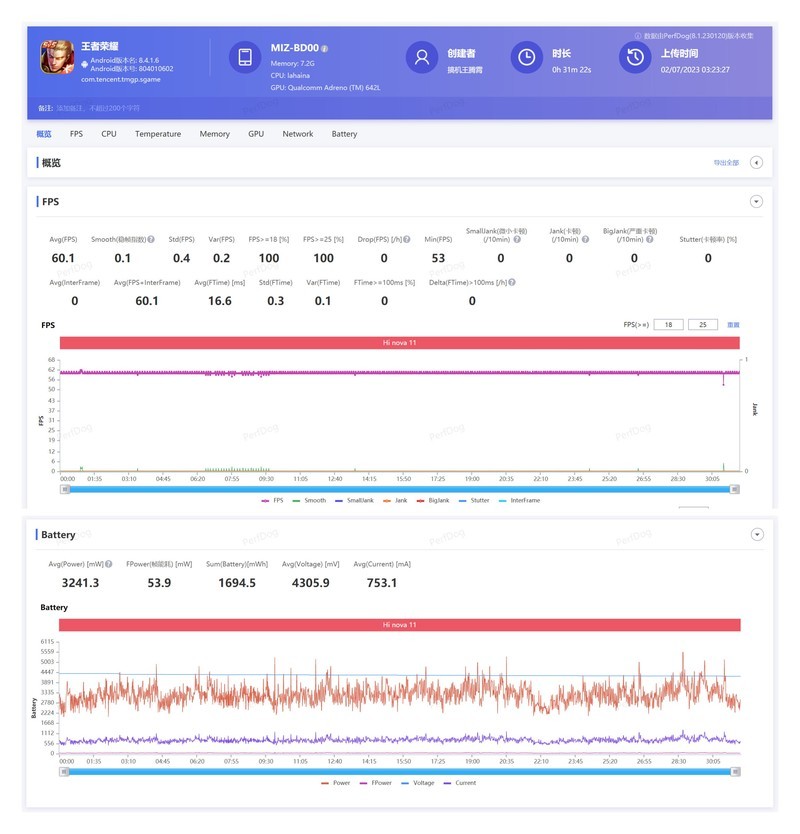Click help icon beside Drop(FPS) label
The width and height of the screenshot is (800, 834).
click(x=407, y=239)
